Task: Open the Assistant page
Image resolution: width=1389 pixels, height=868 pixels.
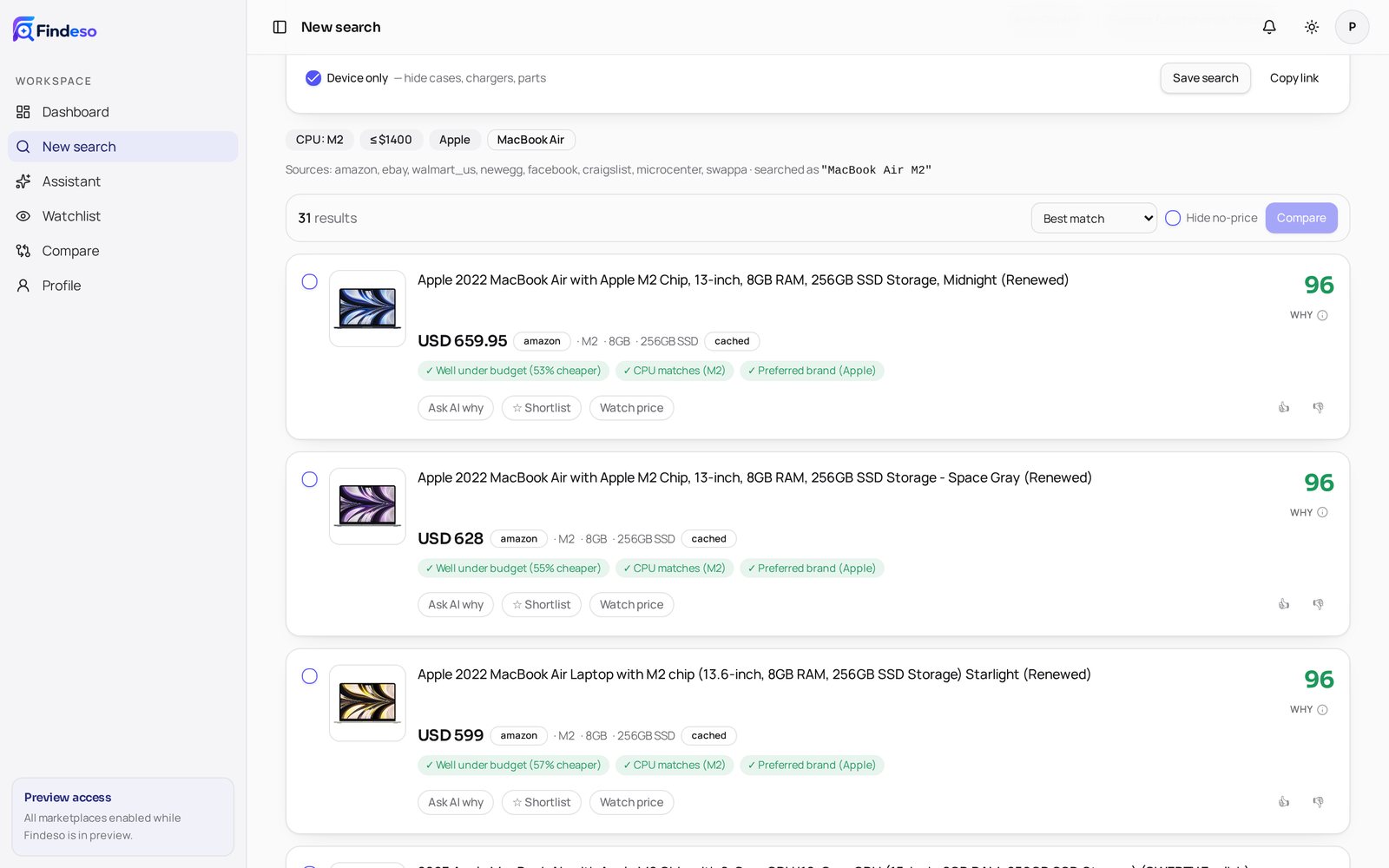Action: point(122,181)
